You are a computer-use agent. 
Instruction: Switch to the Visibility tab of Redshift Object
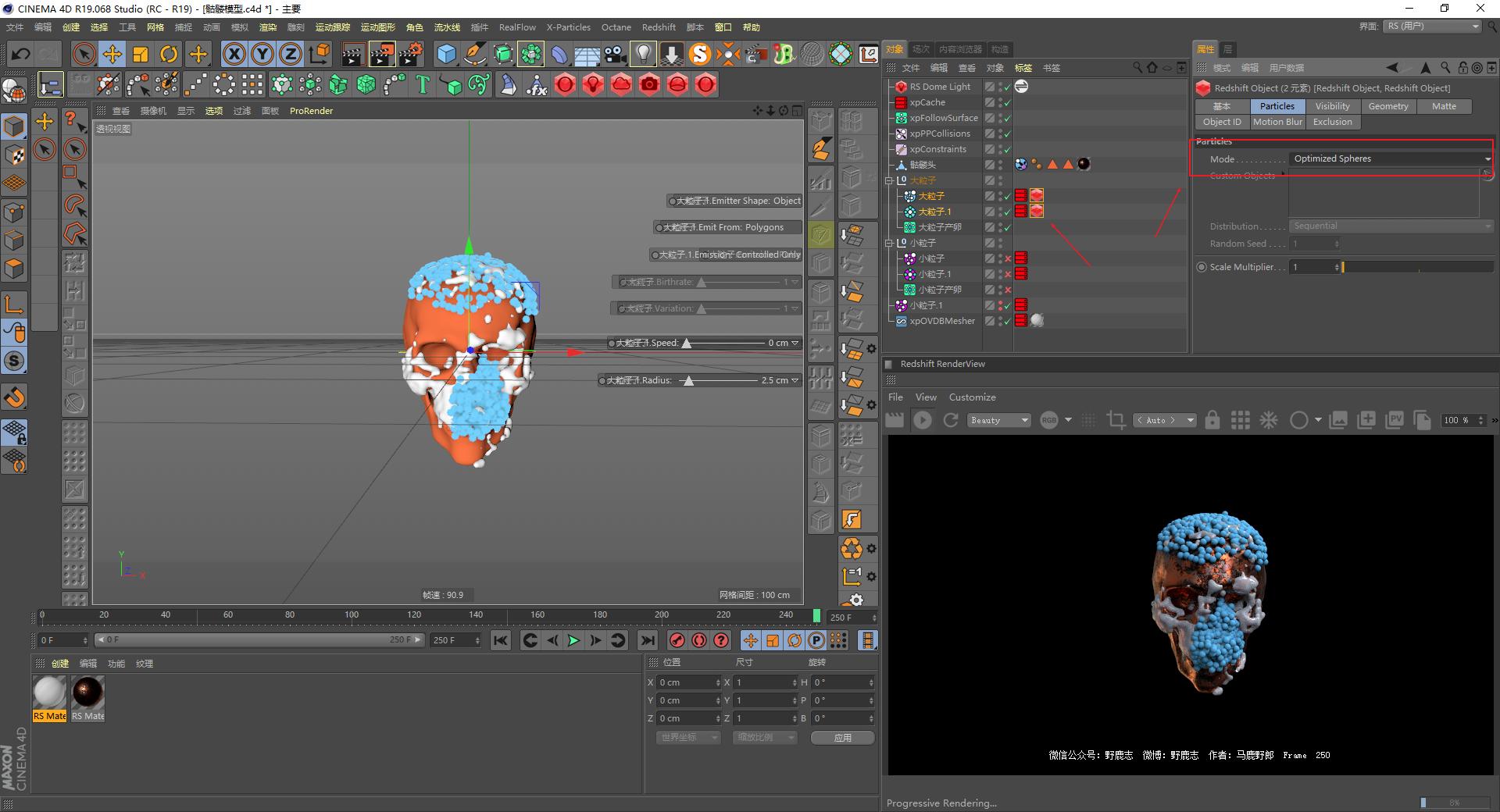(1333, 106)
